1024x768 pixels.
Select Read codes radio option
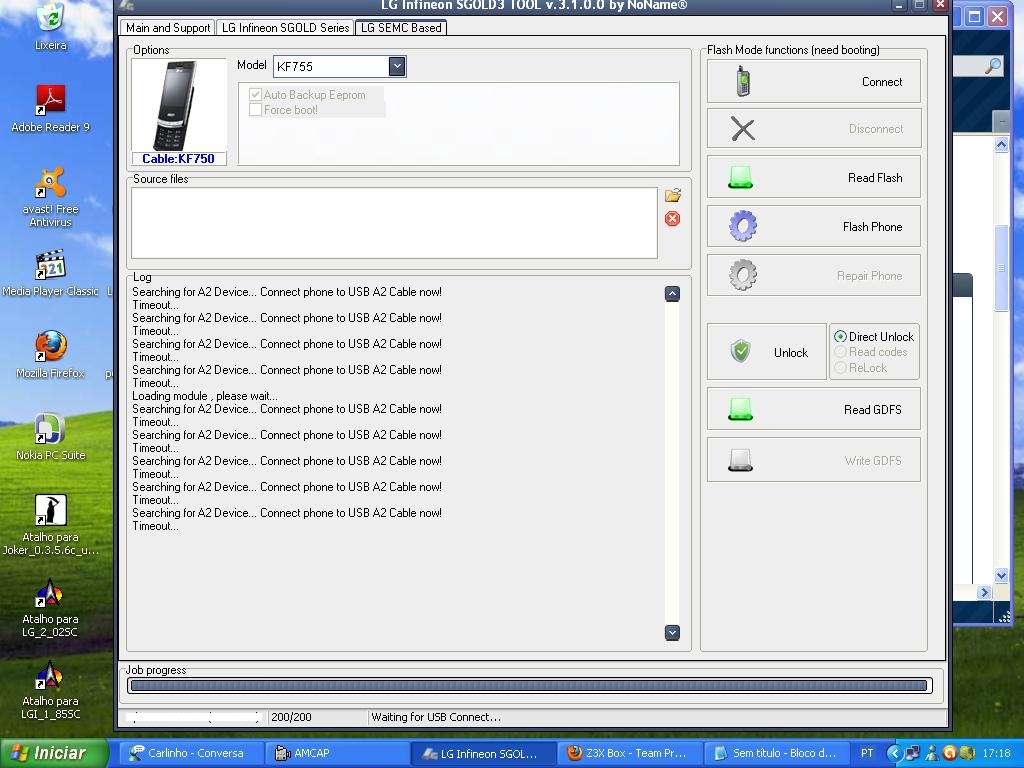(840, 352)
